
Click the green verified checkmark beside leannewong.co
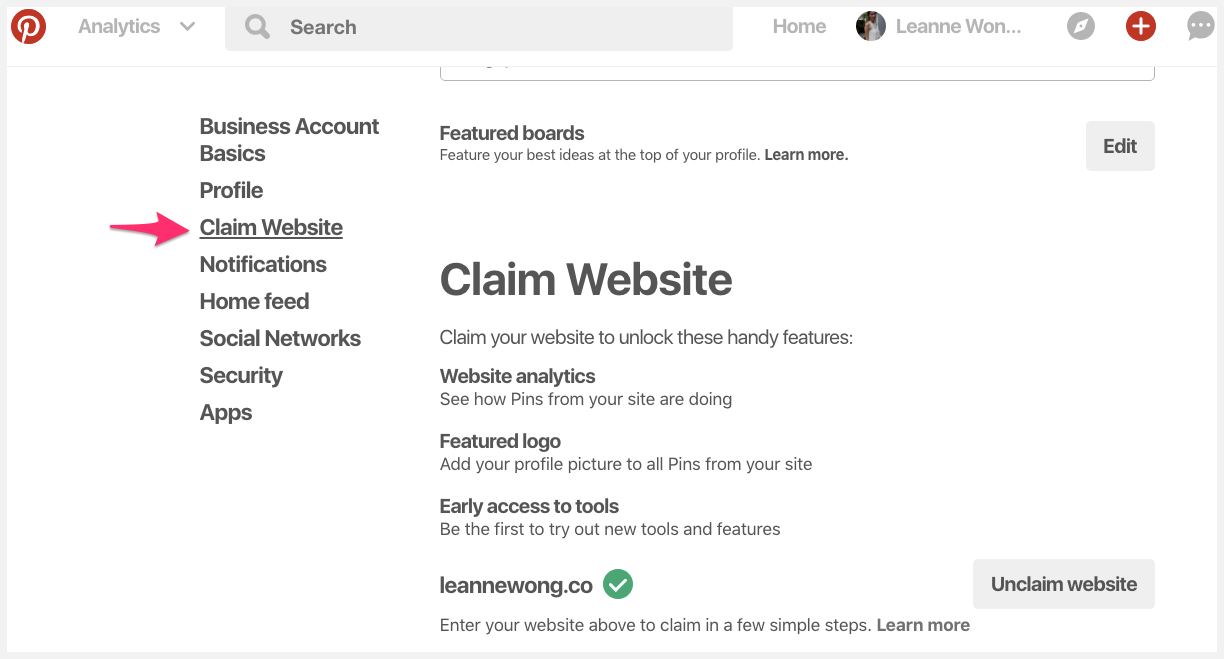pos(616,584)
